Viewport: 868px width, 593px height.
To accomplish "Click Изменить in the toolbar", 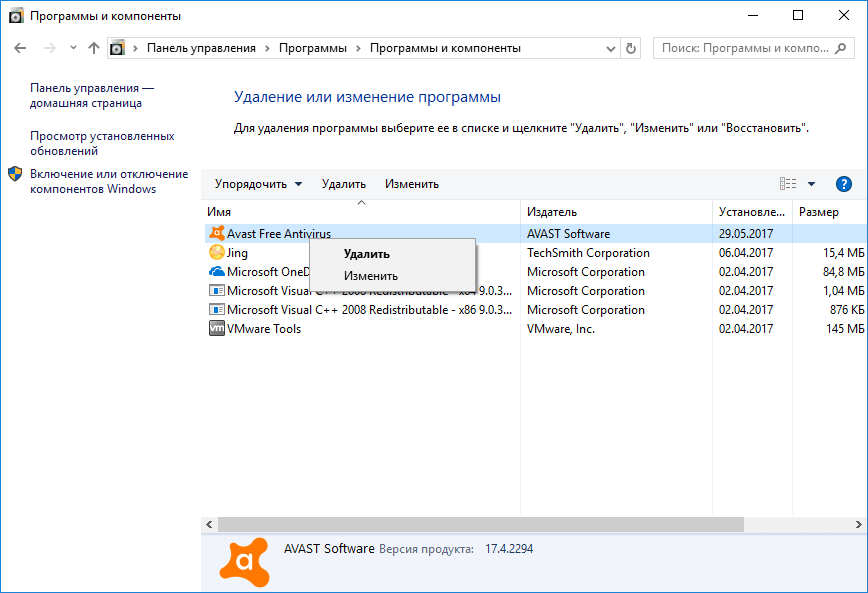I will point(412,184).
